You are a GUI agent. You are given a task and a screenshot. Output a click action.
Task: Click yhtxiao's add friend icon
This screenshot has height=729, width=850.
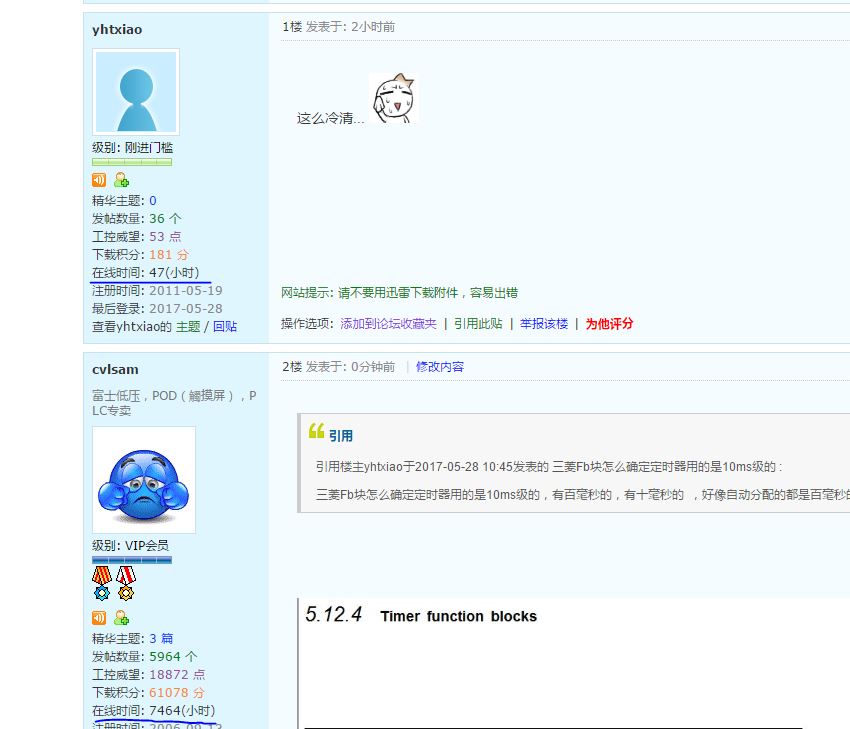(x=121, y=180)
